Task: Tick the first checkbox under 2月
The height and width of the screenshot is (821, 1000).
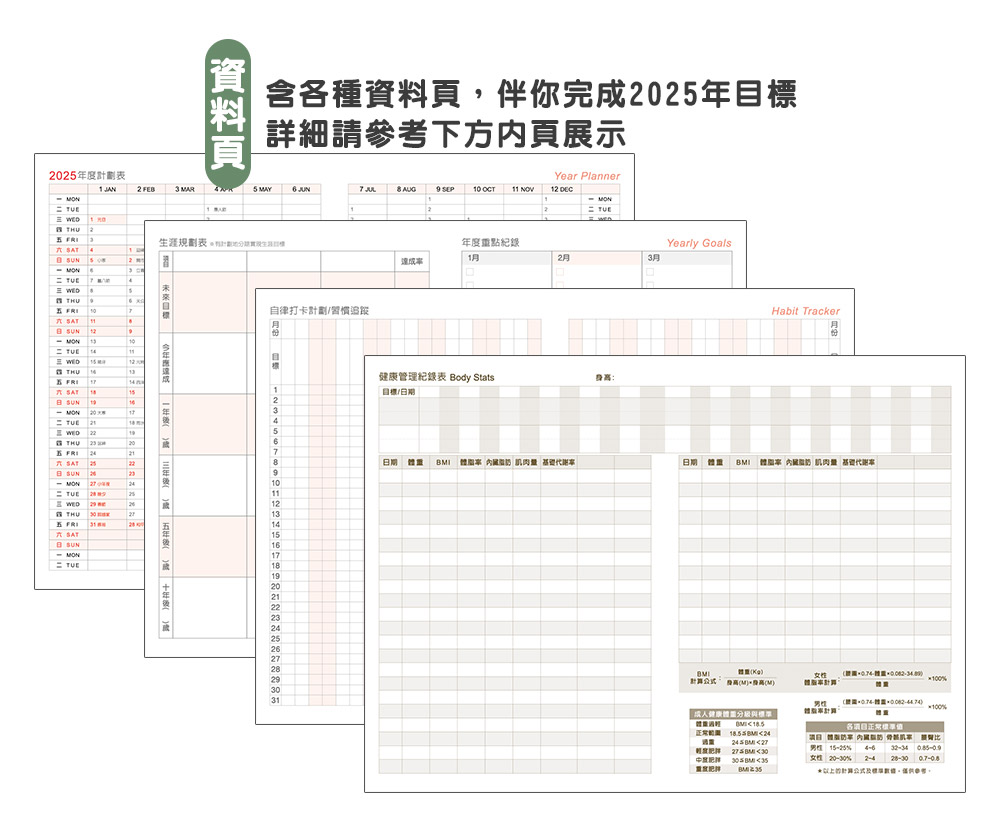Action: pos(560,272)
